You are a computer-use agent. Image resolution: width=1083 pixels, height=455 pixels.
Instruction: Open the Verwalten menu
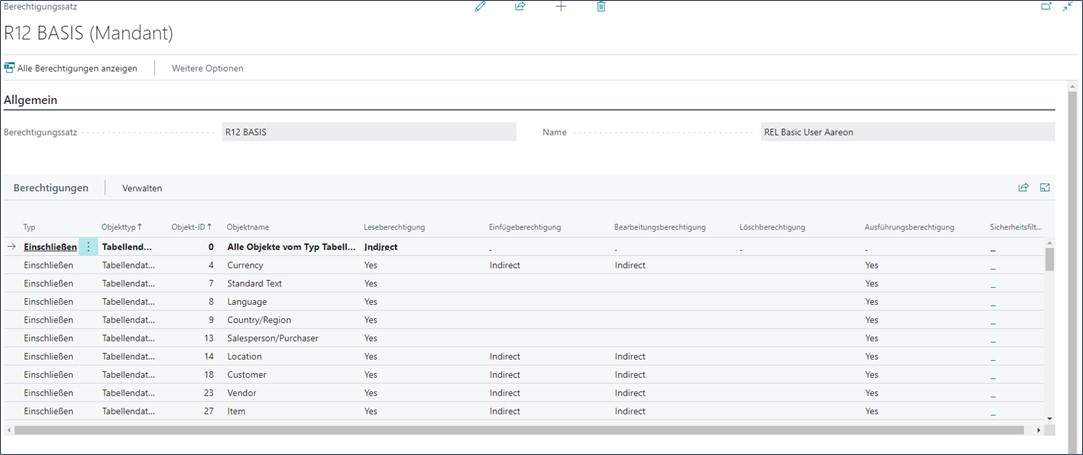pos(142,188)
